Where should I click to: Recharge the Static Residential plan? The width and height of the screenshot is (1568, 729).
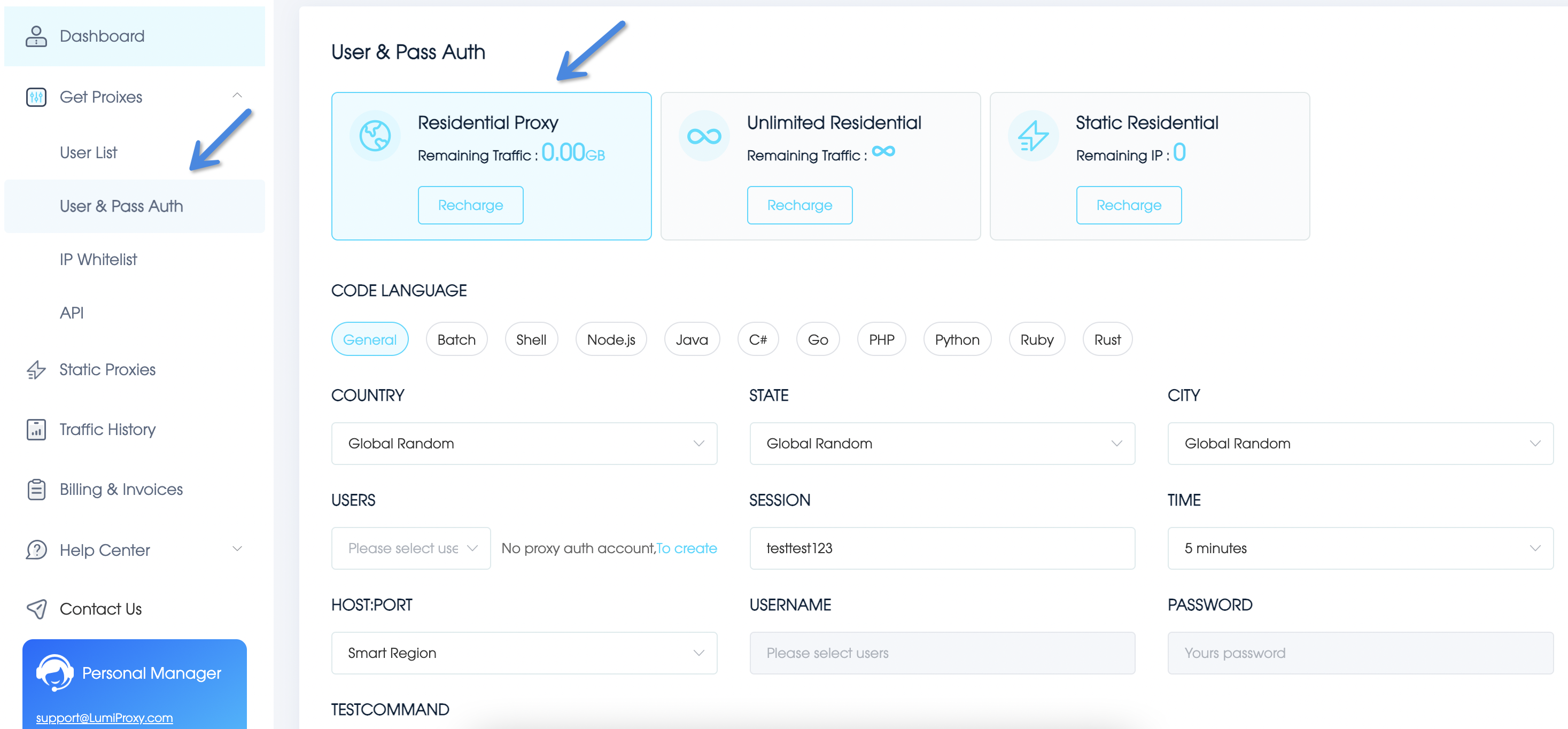[x=1129, y=205]
